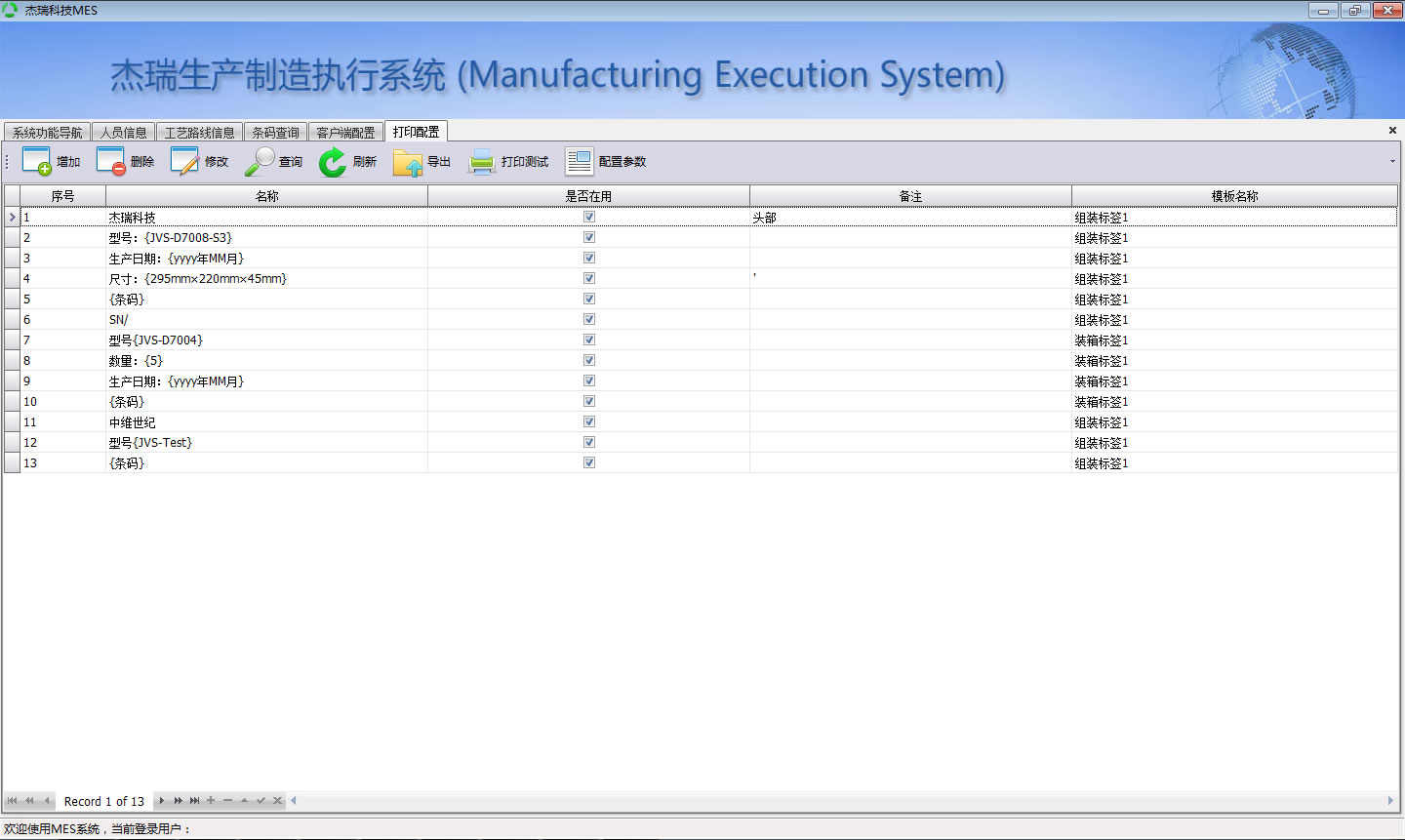Delete record with navigator minus button
Screen dimensions: 1405x840
pyautogui.click(x=227, y=801)
